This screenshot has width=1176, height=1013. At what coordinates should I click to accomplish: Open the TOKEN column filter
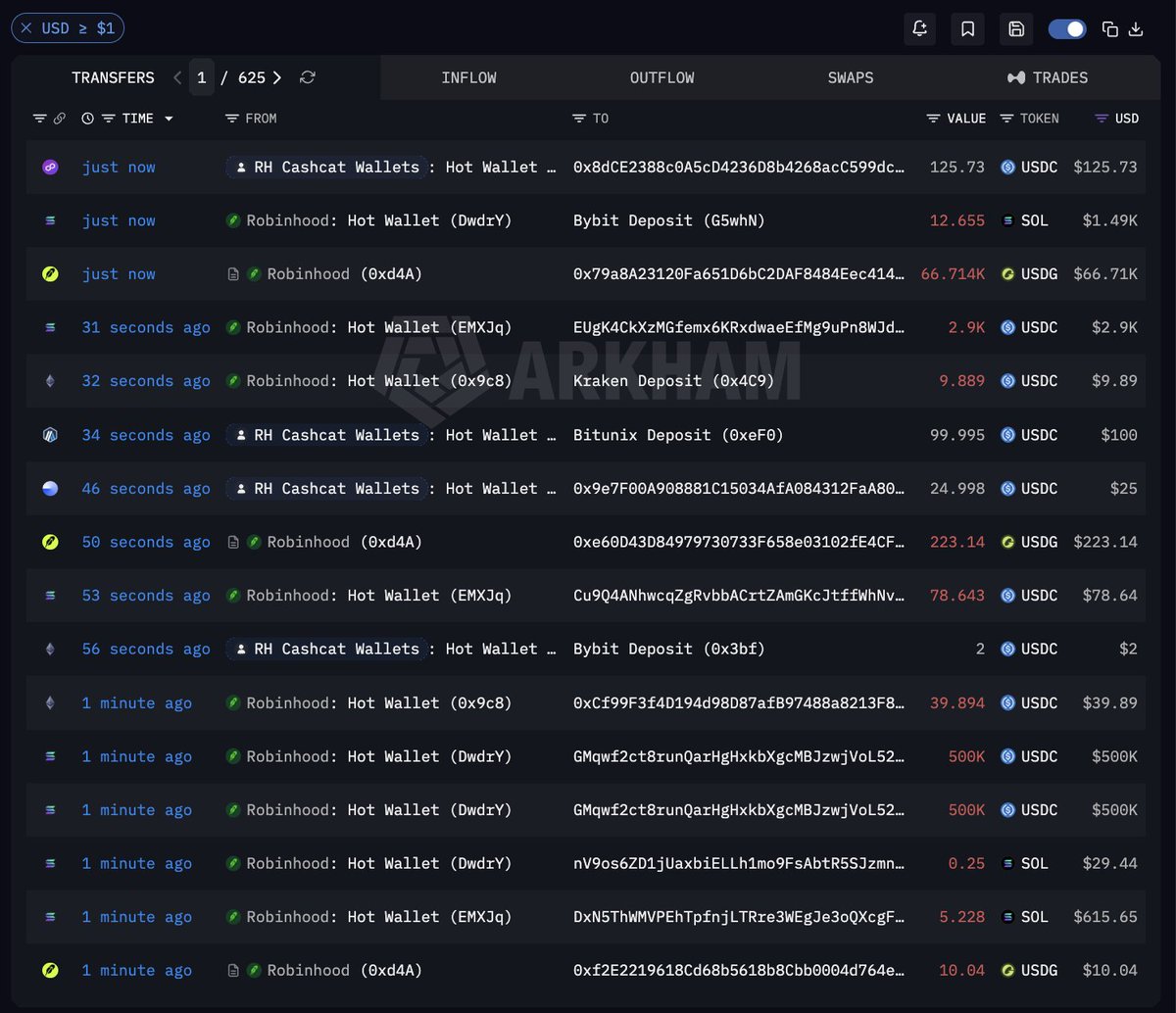tap(1006, 119)
